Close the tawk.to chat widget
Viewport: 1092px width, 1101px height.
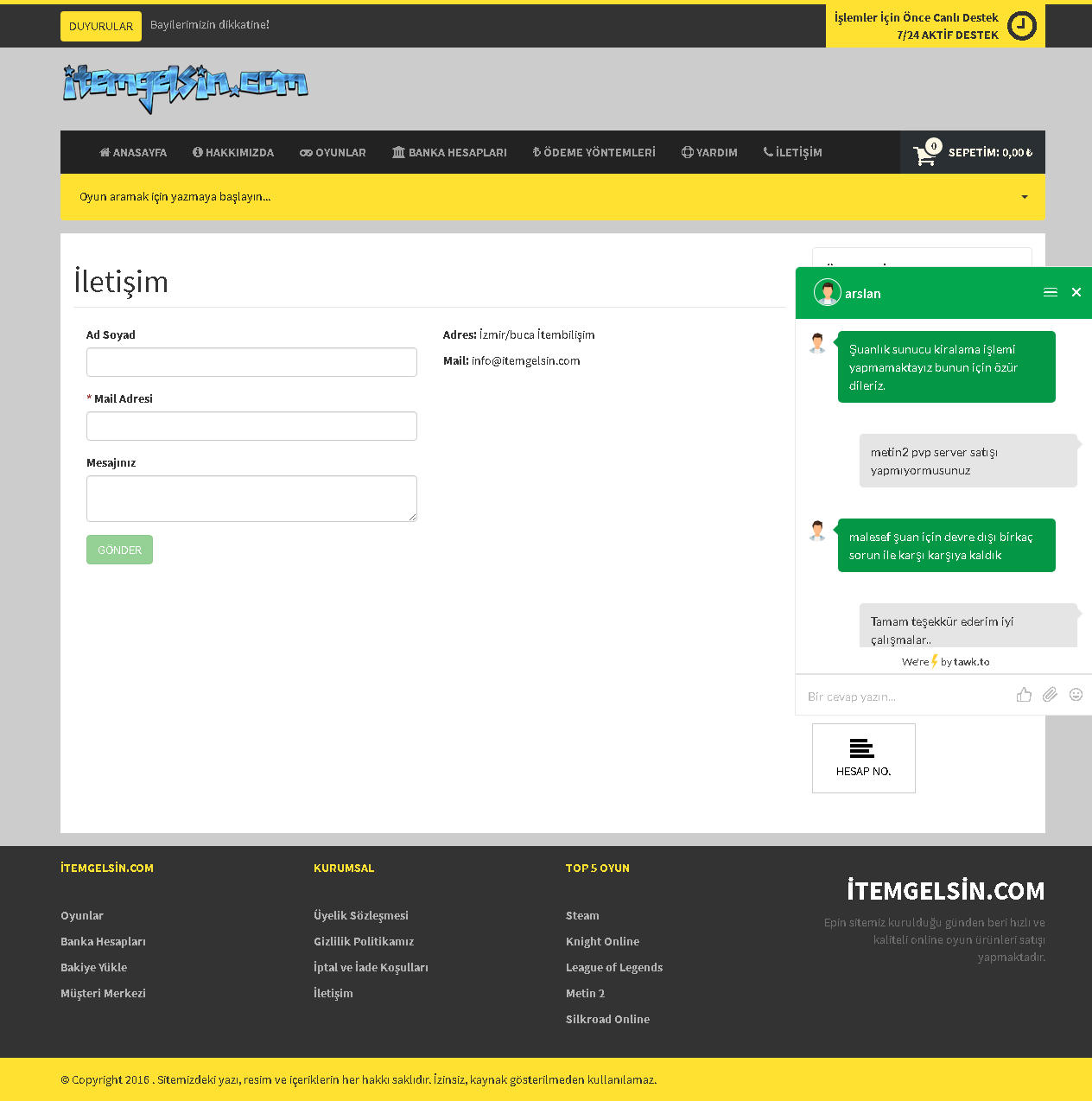[1076, 293]
